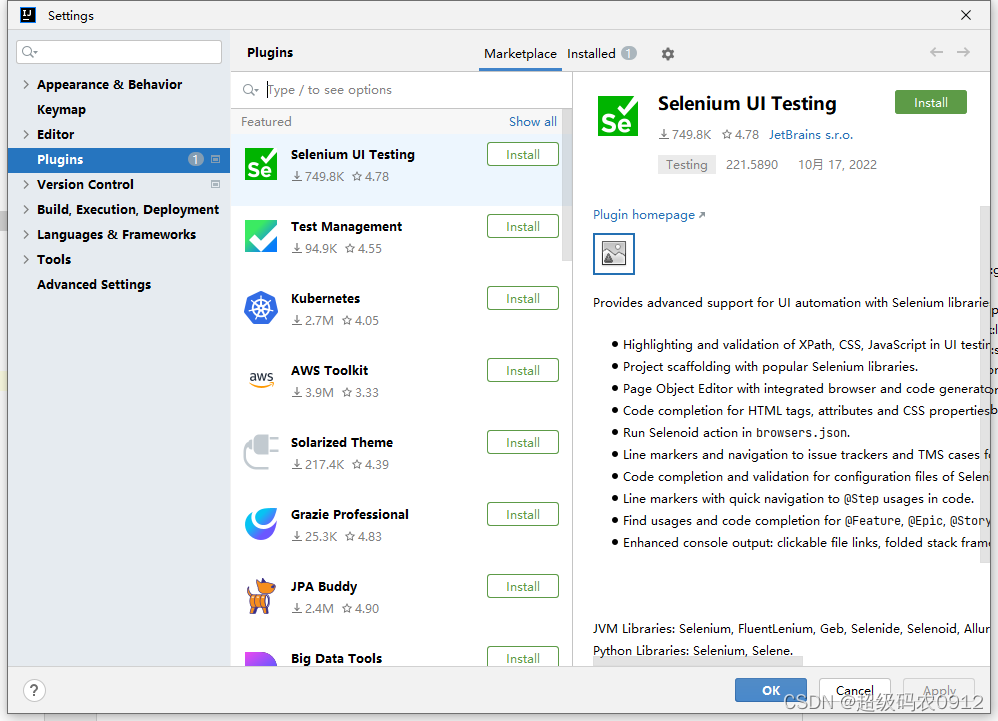Screen dimensions: 998x721
Task: Install the JPA Buddy plugin
Action: click(x=523, y=586)
